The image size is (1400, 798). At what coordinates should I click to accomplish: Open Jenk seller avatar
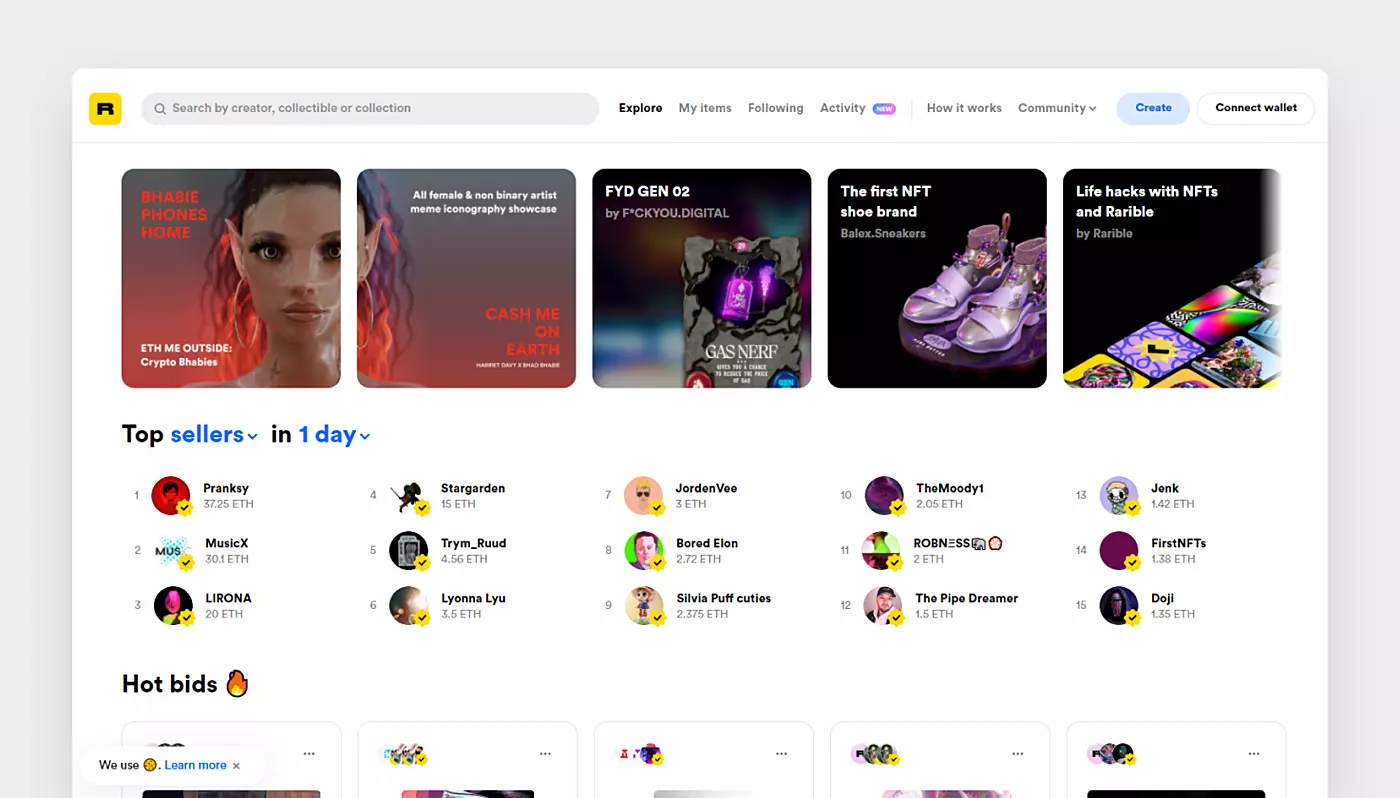[1119, 496]
